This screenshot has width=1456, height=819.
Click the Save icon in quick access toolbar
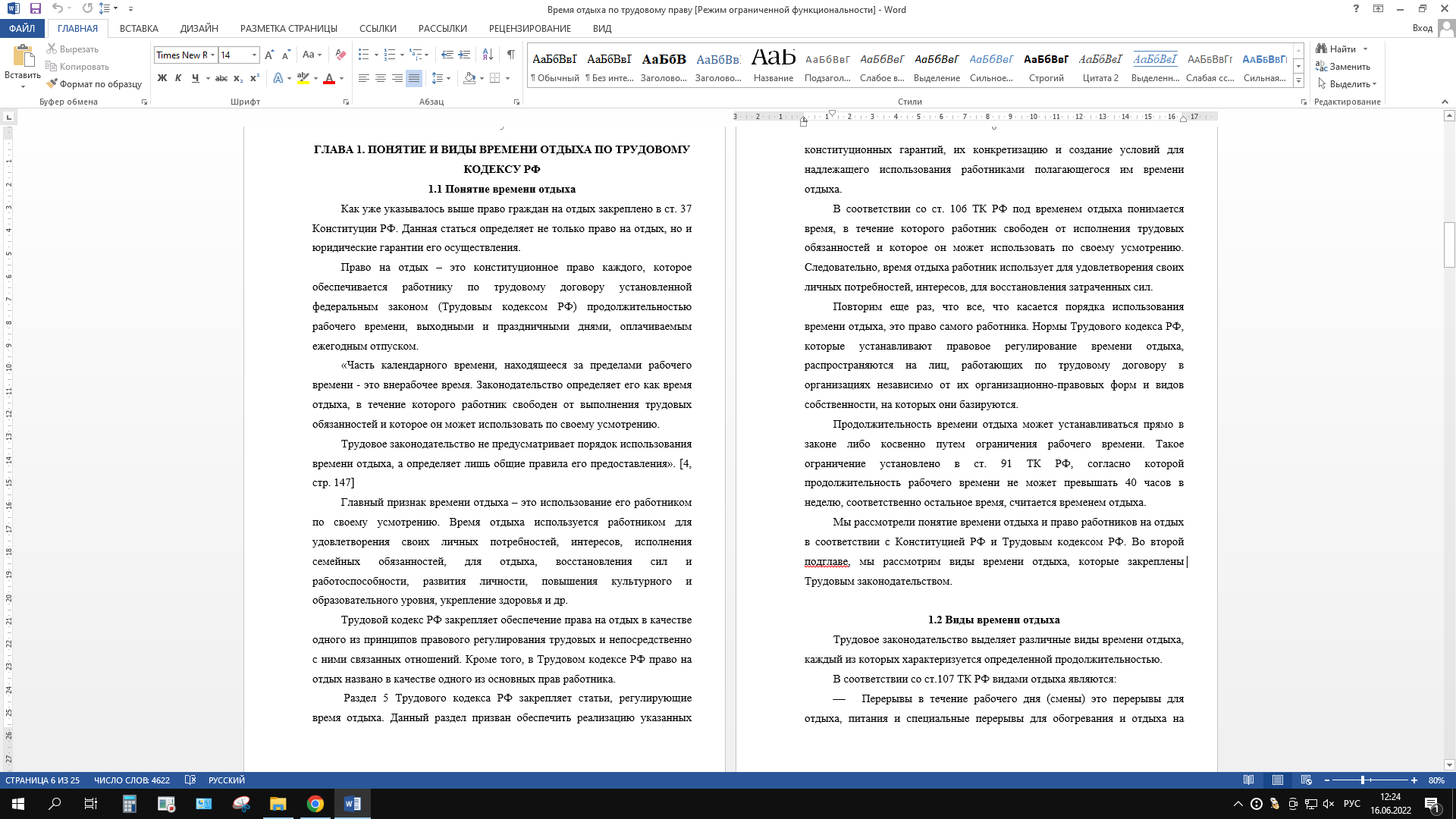(35, 9)
